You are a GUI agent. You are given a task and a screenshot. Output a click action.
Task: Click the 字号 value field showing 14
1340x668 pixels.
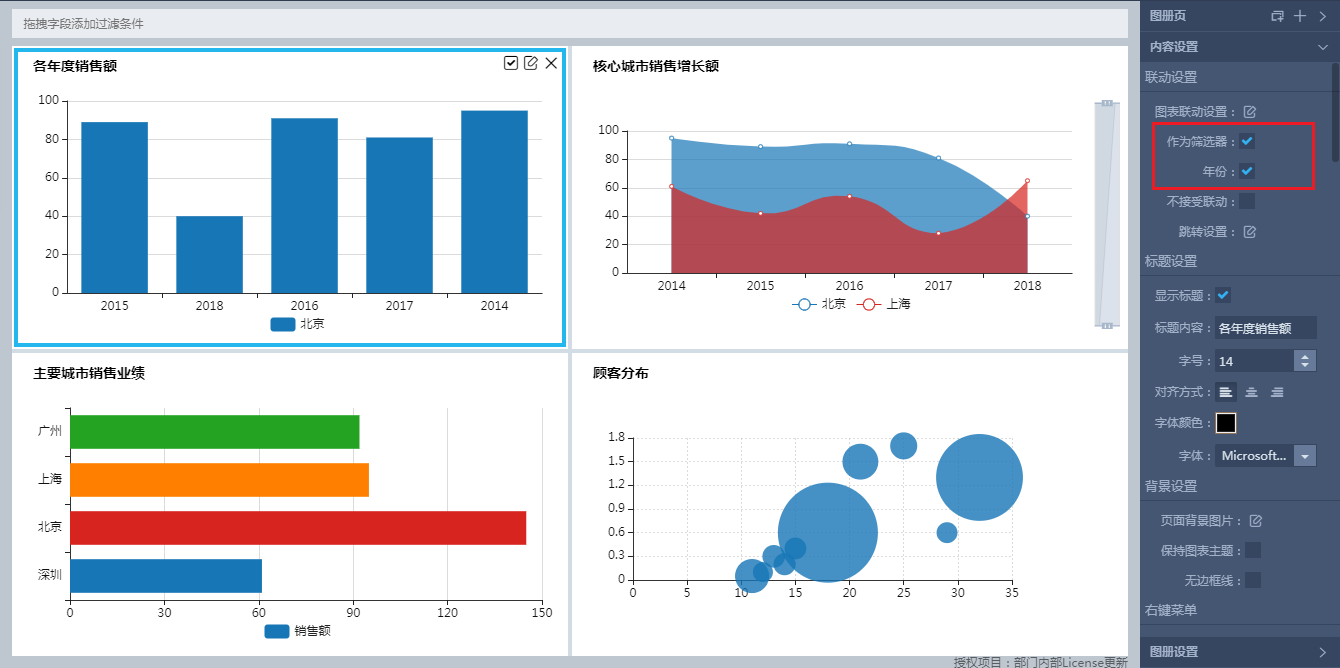point(1254,360)
